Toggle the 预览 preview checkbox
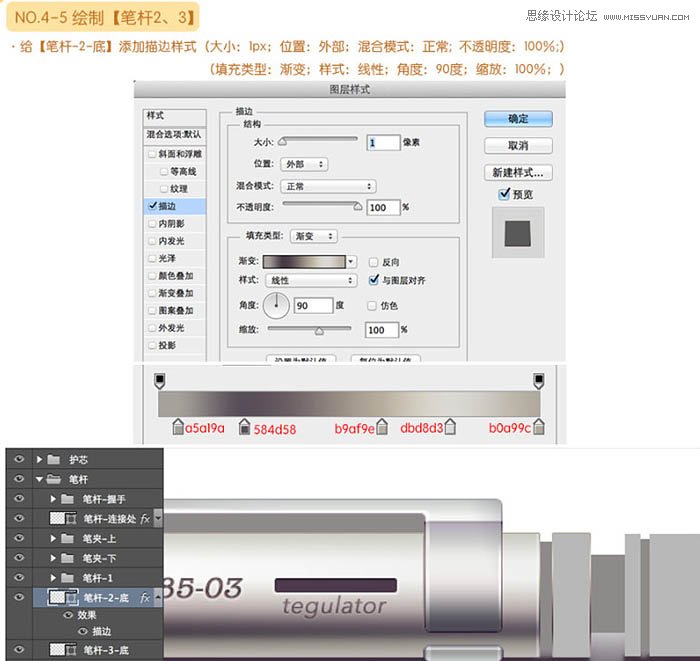 tap(504, 194)
